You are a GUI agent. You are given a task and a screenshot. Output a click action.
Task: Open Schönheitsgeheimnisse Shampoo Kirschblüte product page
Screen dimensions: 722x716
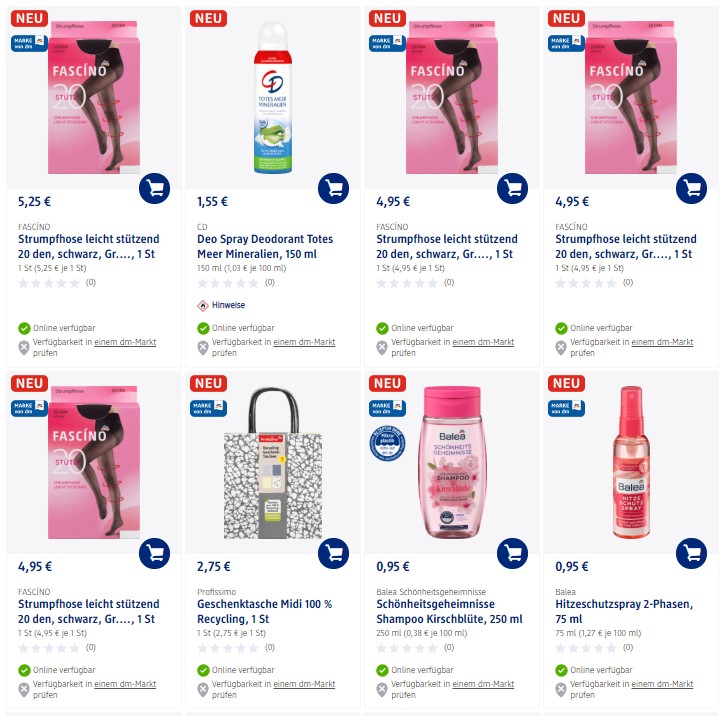(x=449, y=611)
